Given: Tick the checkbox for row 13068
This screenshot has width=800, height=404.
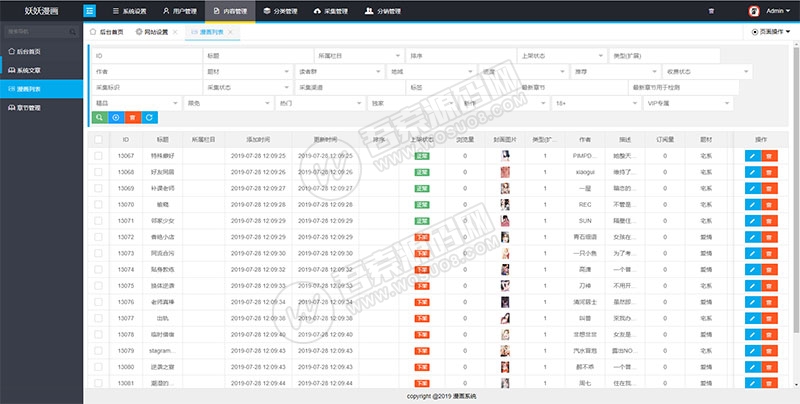Looking at the screenshot, I should 98,172.
